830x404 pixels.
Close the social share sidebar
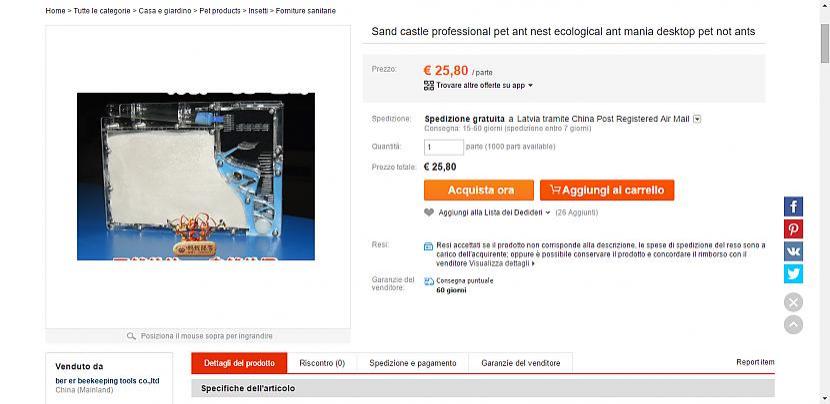[x=793, y=303]
